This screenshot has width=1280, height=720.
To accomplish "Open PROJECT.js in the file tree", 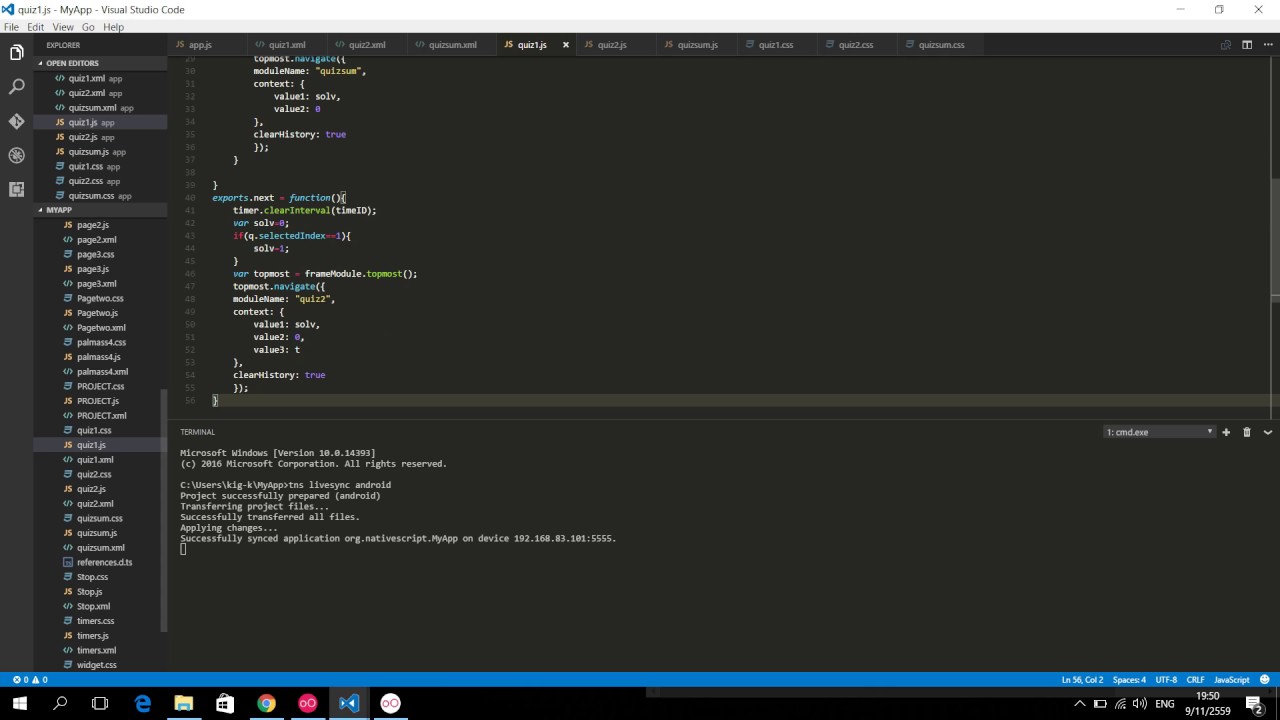I will point(100,401).
